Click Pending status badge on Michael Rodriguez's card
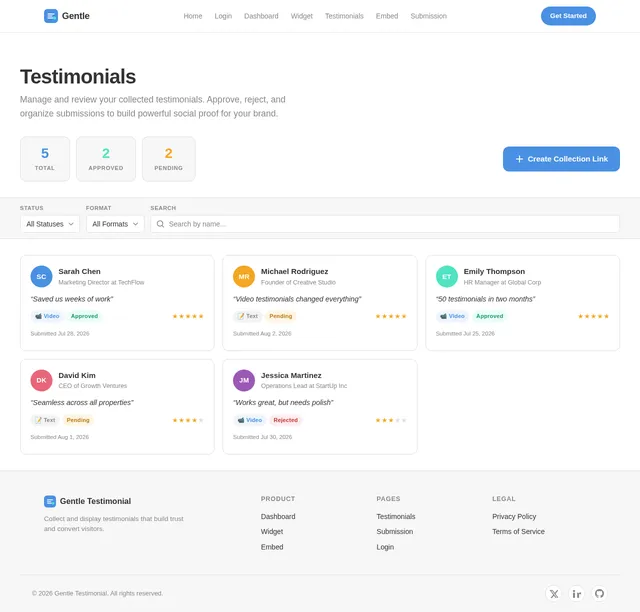Screen dimensions: 640x612 click(x=281, y=316)
